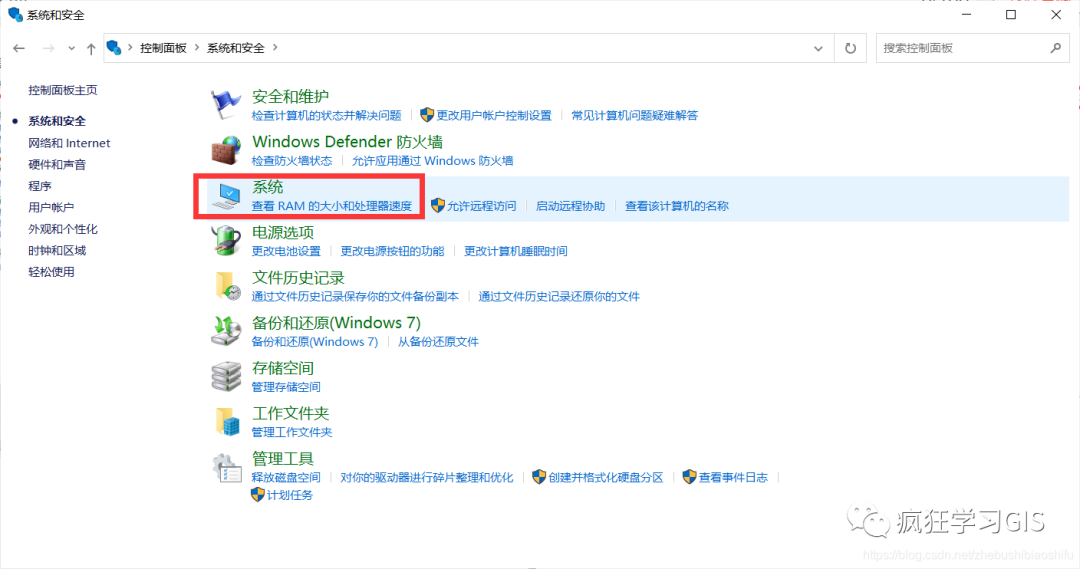This screenshot has height=569, width=1080.
Task: Open 时钟和区域 category
Action: [56, 251]
